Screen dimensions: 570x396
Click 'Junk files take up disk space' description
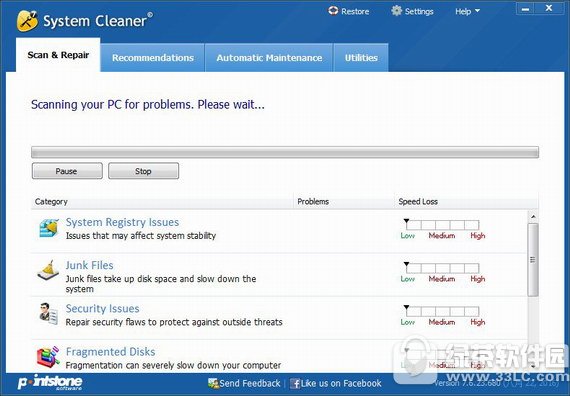pyautogui.click(x=161, y=284)
